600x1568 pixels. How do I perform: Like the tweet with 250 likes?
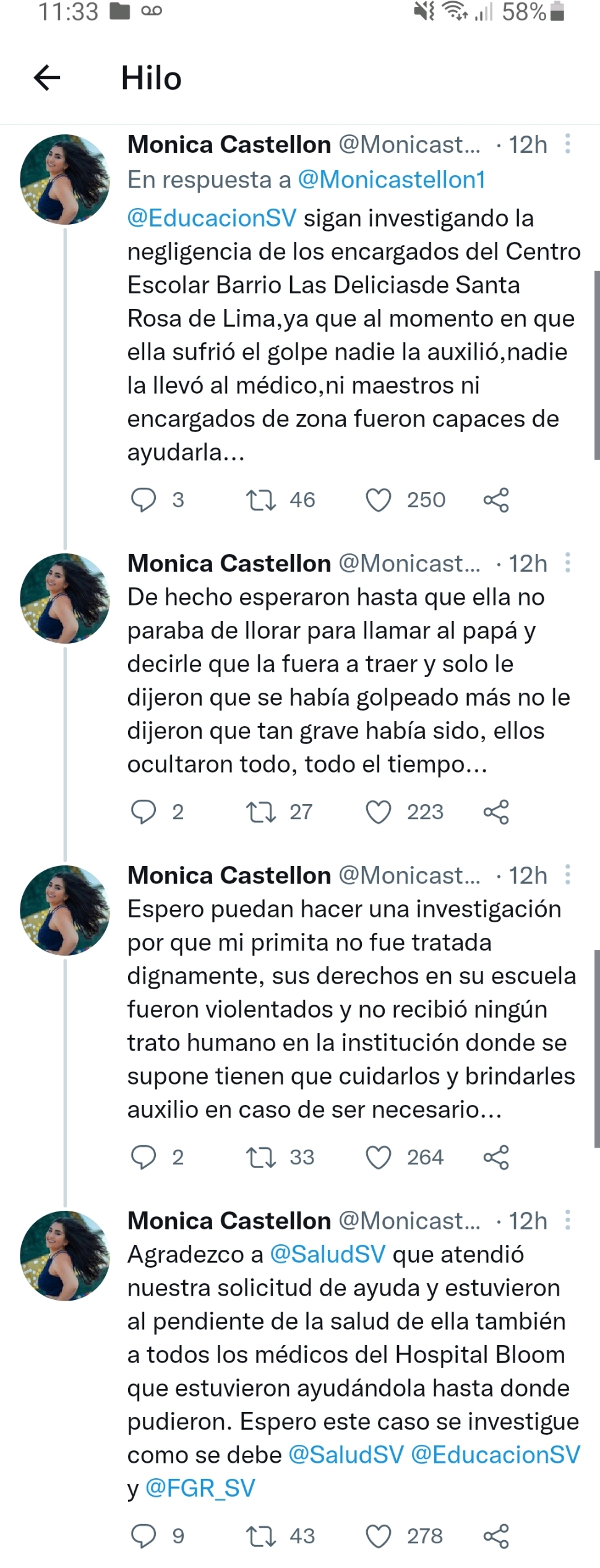(x=379, y=500)
